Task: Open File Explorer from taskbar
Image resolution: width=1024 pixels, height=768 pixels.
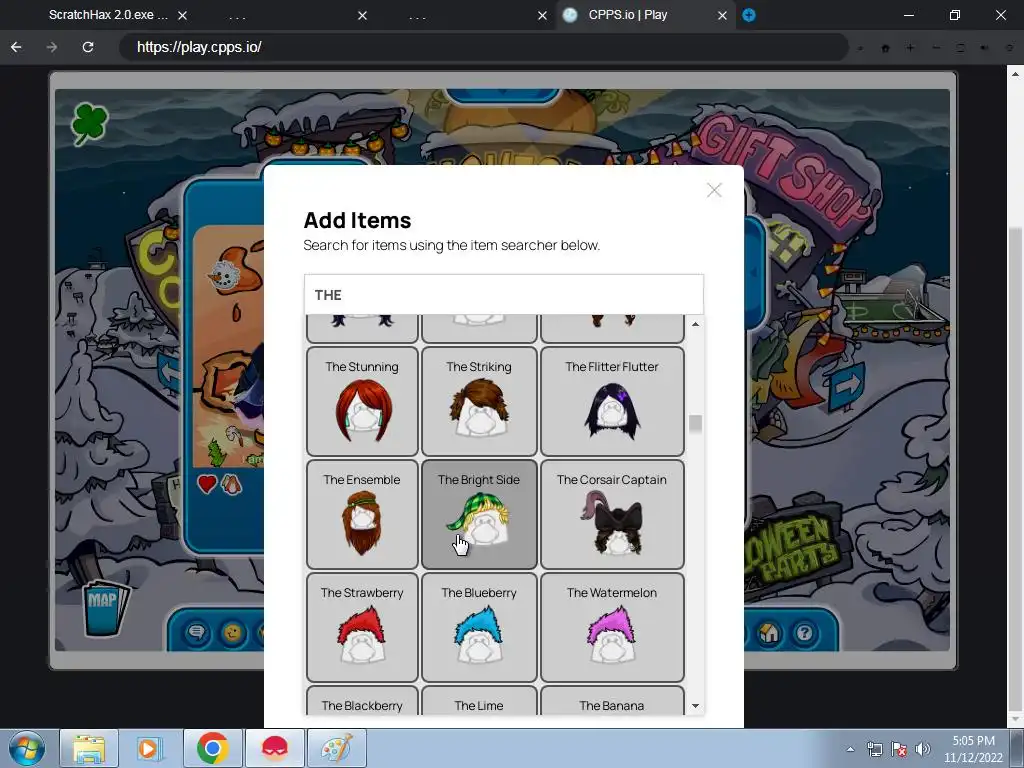Action: click(x=89, y=748)
